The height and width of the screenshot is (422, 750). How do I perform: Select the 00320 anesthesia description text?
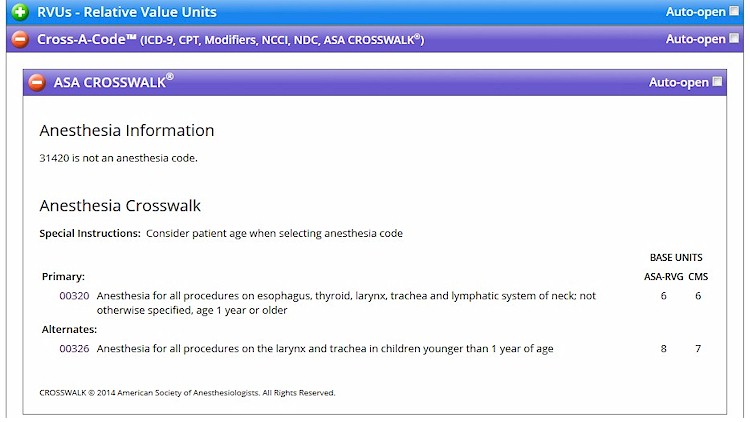click(346, 303)
